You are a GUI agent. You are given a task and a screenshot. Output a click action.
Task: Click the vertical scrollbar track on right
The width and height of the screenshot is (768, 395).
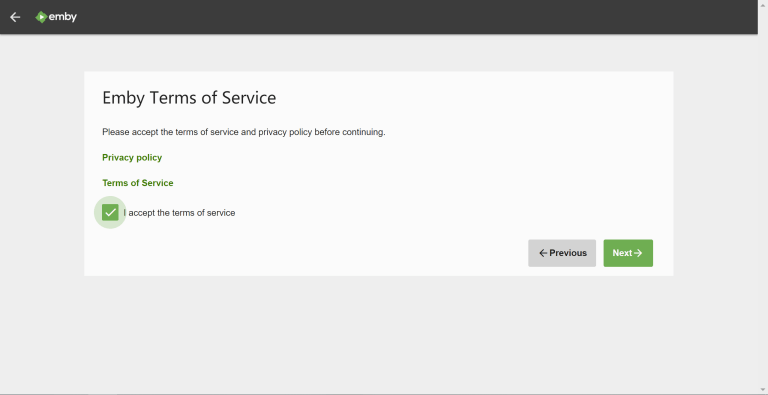click(x=763, y=196)
